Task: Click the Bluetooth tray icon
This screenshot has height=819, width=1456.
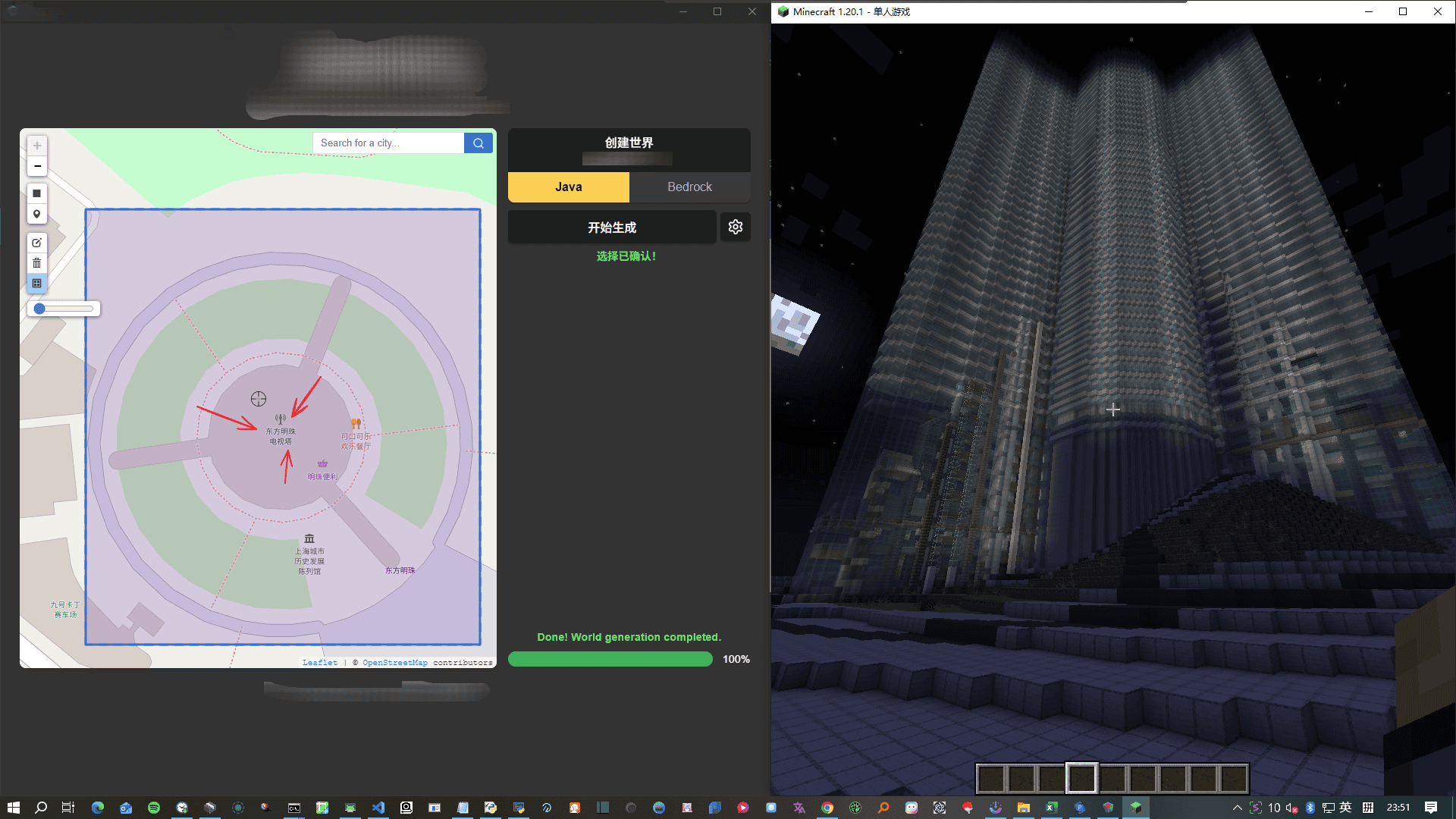Action: (x=1310, y=808)
